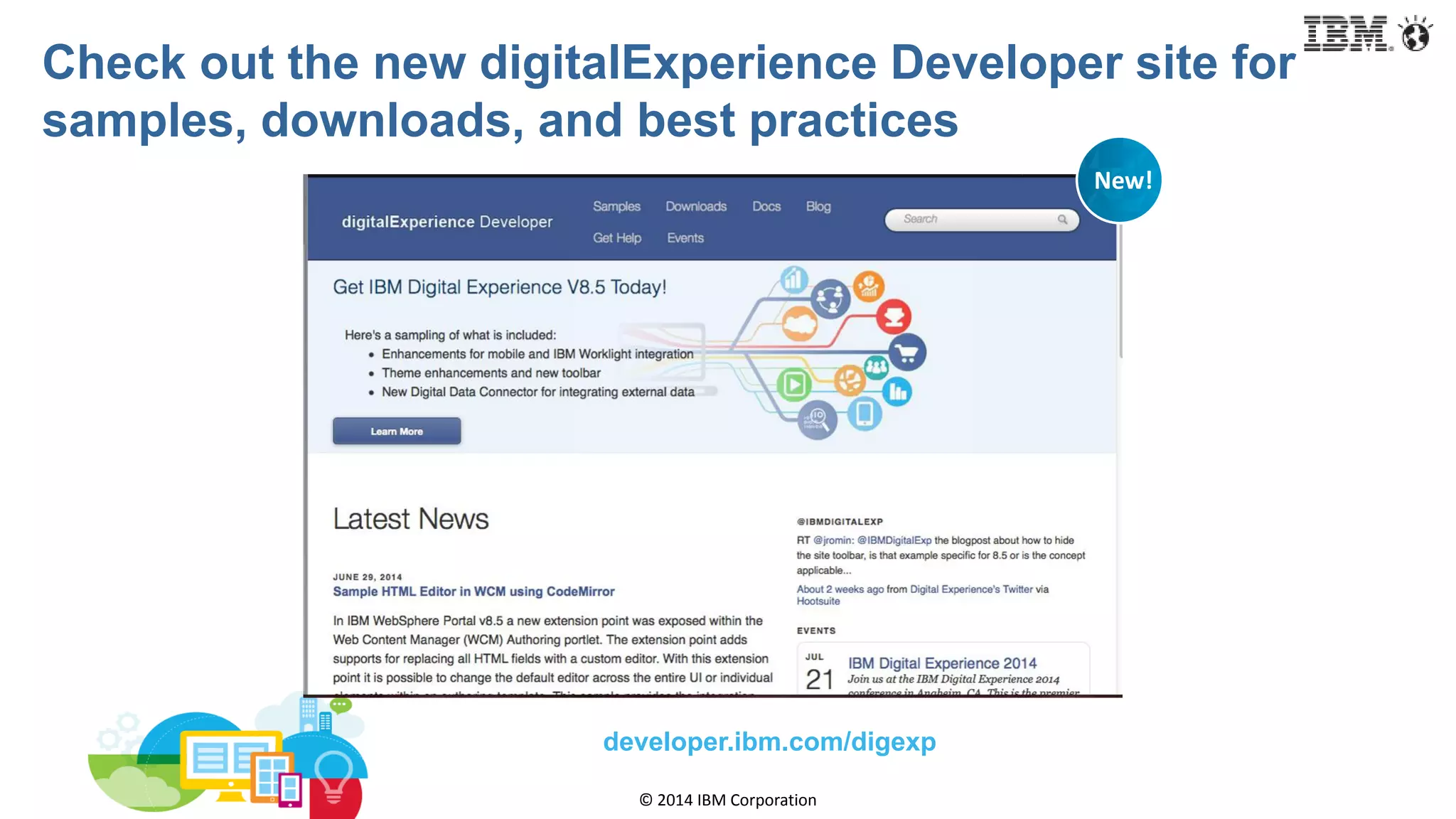Click the Theme enhancements and new toolbar bullet

491,373
